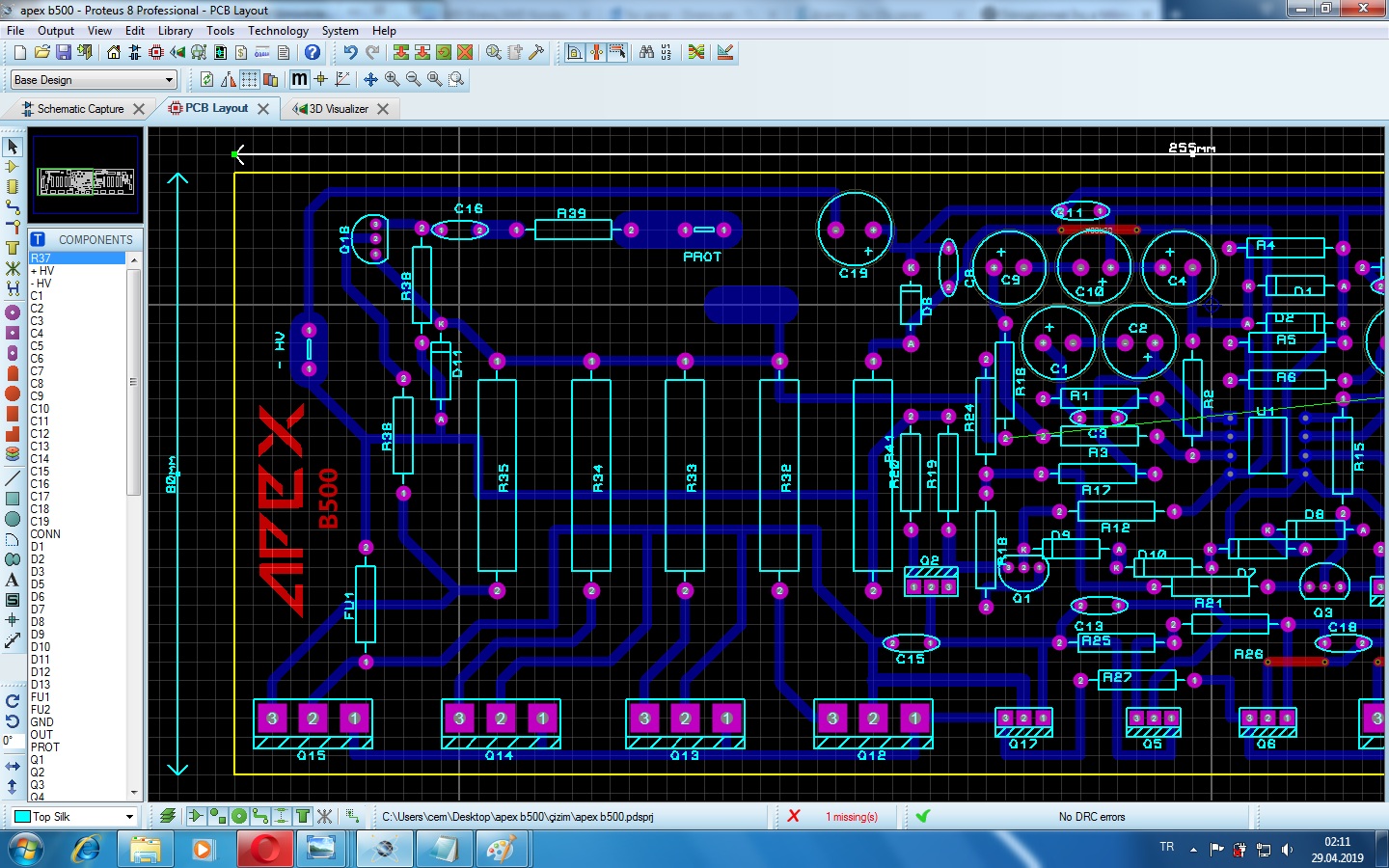Screen dimensions: 1389x868
Task: Select the Via Mode tool in sidebar
Action: (x=13, y=228)
